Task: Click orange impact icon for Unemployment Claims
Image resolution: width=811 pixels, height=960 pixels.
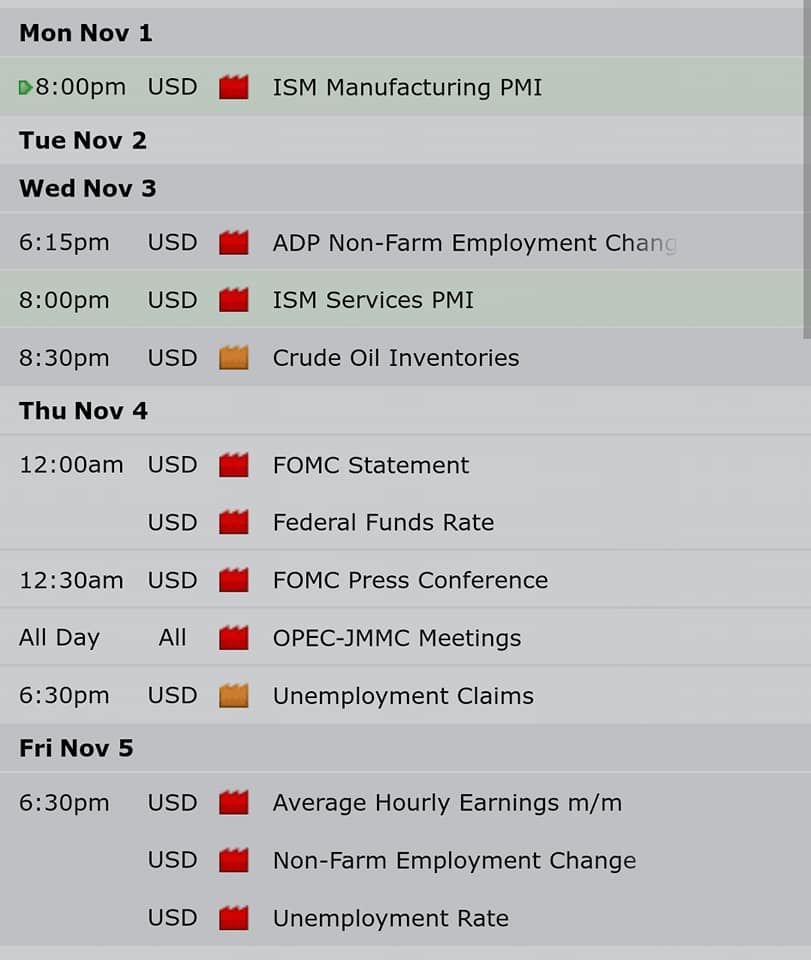Action: click(x=234, y=696)
